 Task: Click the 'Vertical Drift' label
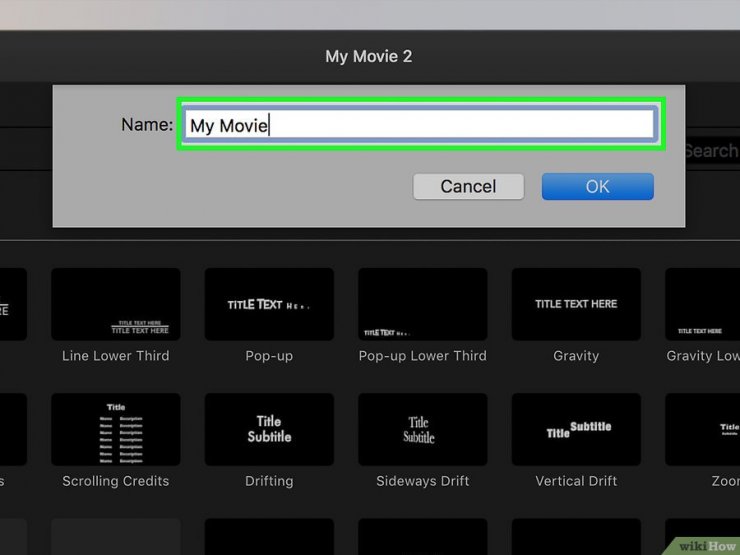(x=576, y=481)
